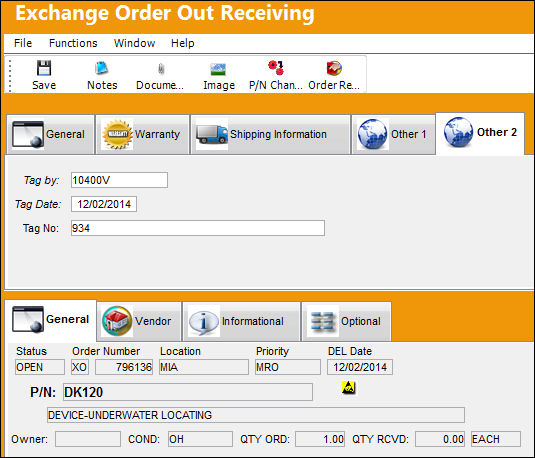Click the Order Re... toolbar icon
The width and height of the screenshot is (535, 458).
(334, 68)
